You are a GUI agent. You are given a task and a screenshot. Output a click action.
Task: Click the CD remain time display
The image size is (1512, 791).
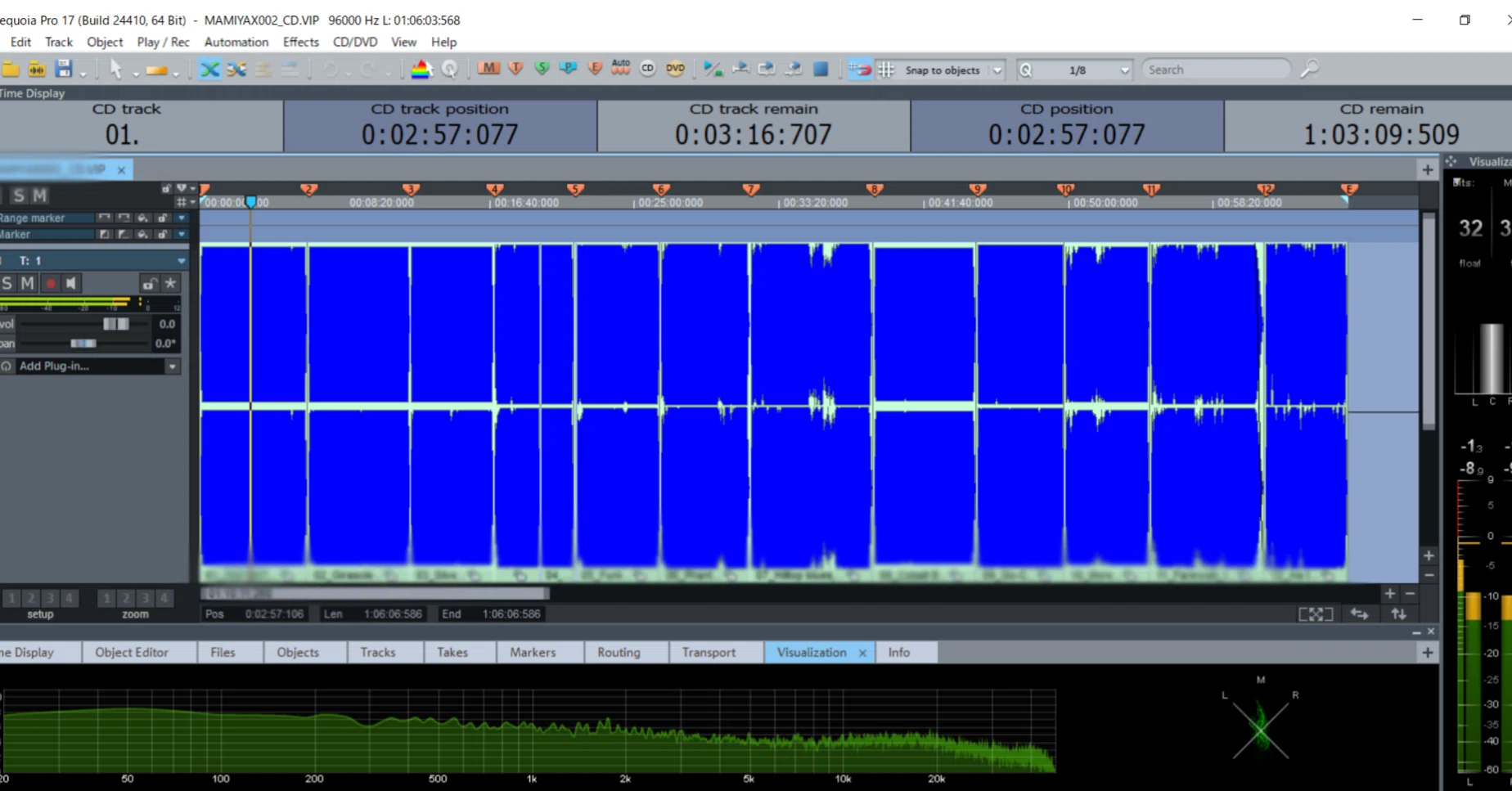1368,125
